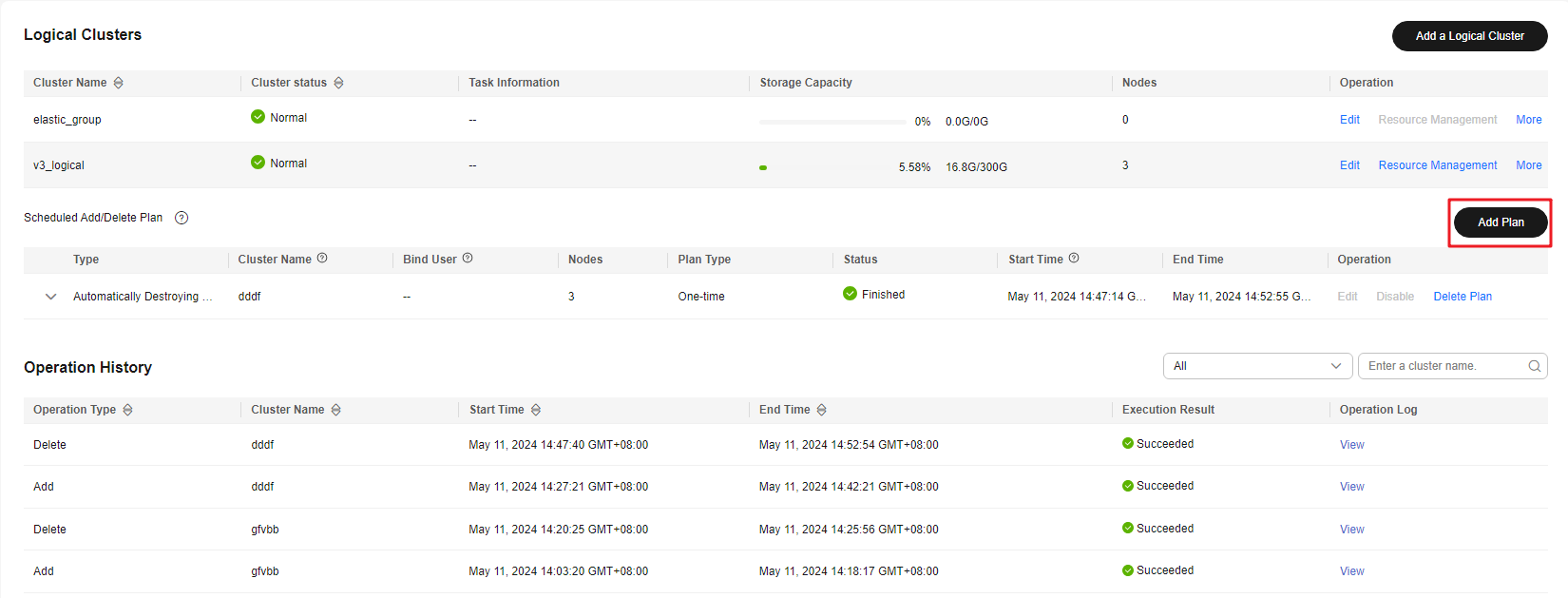View log for 14:27:21 Add operation
Viewport: 1568px width, 598px height.
(x=1351, y=487)
